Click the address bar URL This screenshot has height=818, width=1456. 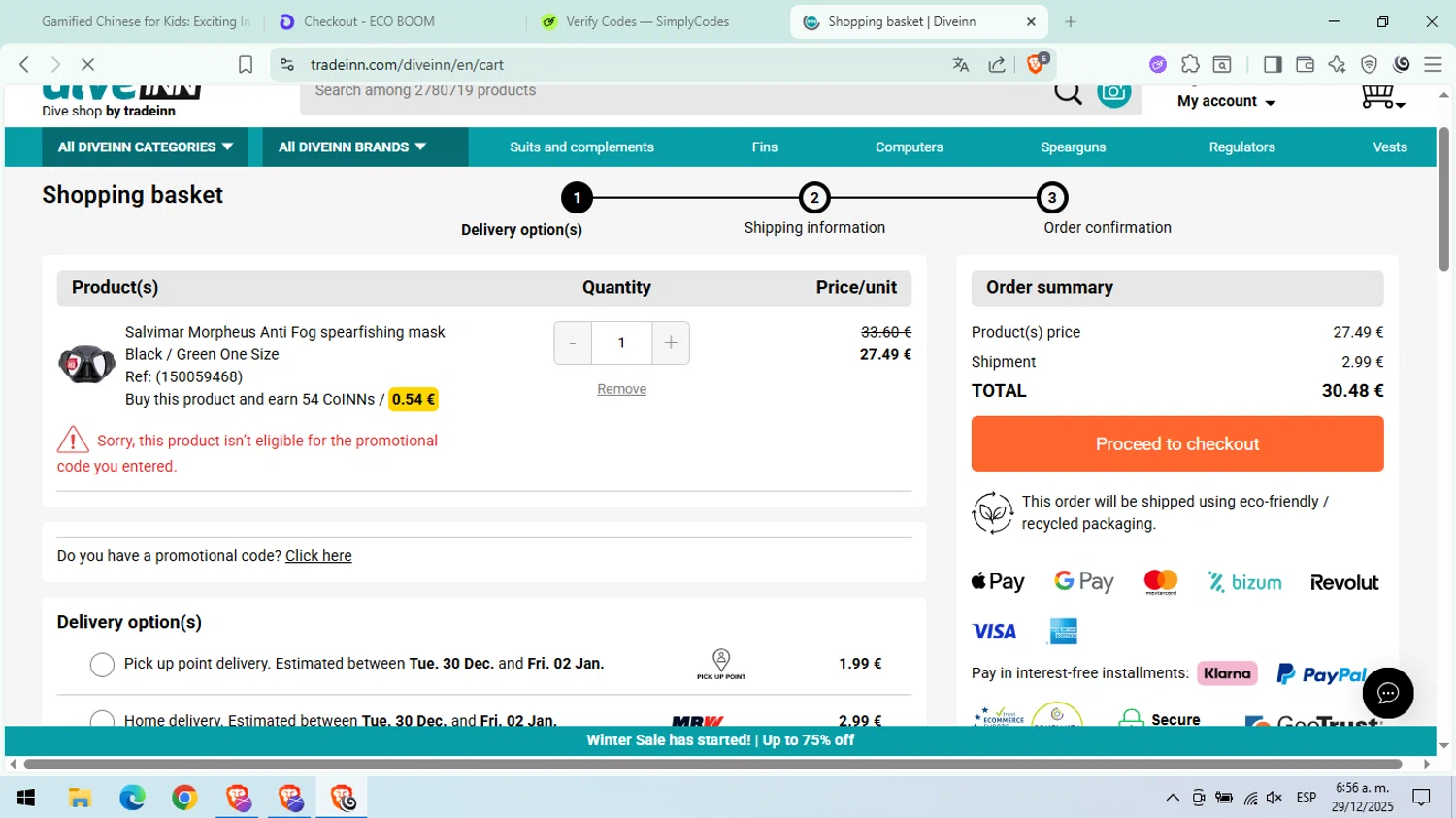[x=407, y=65]
